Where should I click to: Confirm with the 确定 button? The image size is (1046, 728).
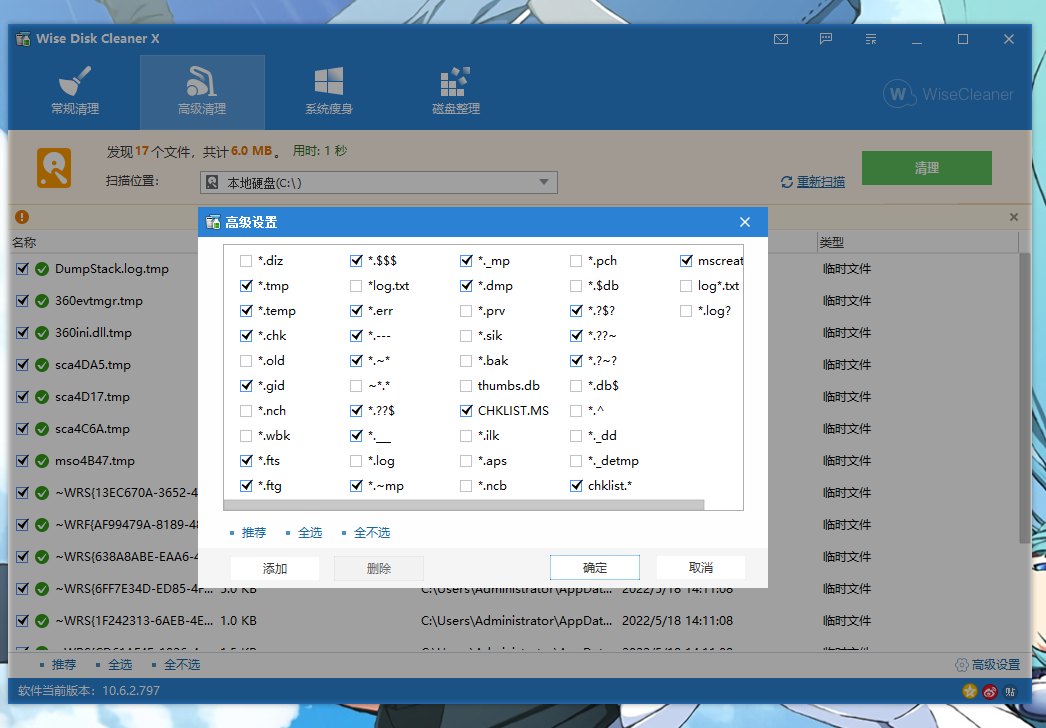[x=594, y=568]
